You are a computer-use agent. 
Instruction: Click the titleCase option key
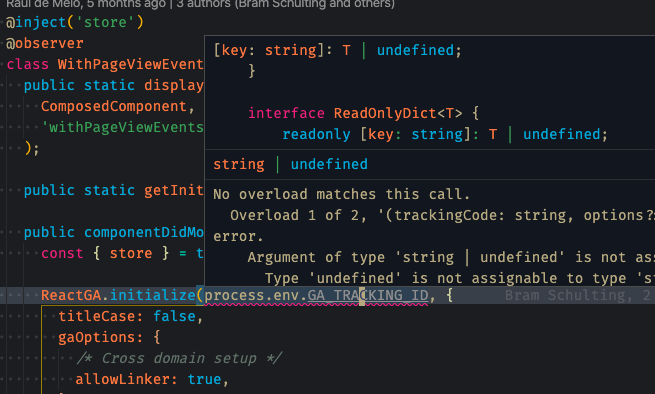(96, 316)
